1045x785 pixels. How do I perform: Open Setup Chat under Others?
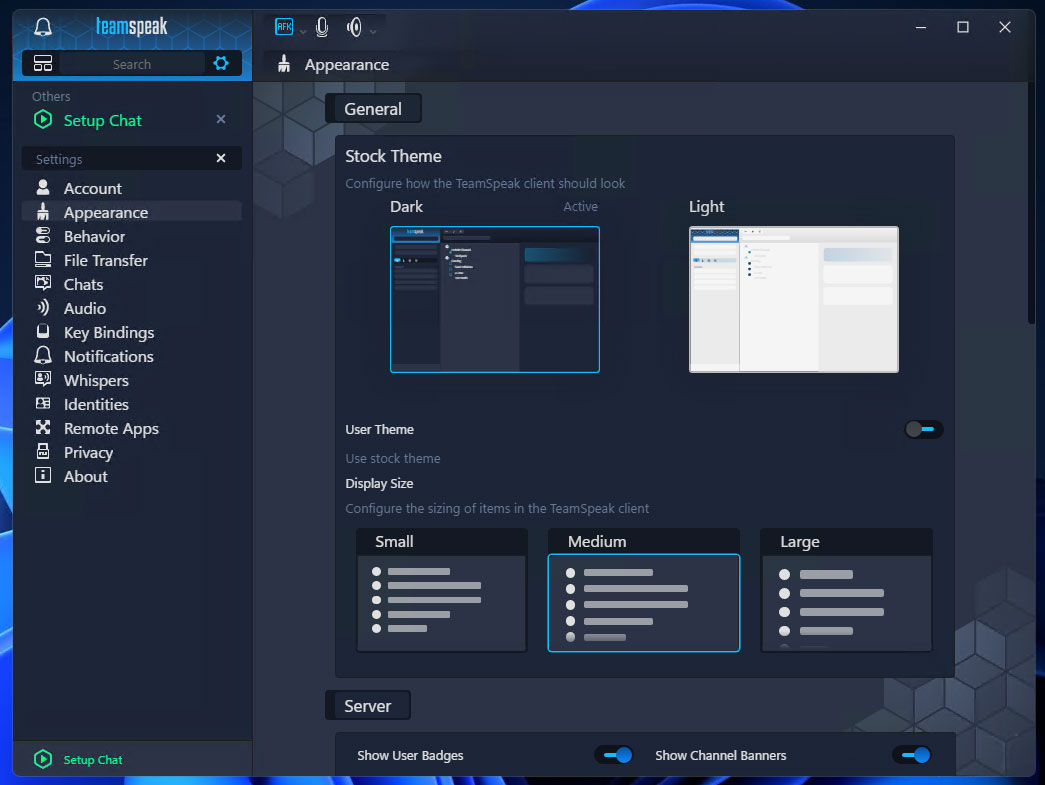point(103,120)
